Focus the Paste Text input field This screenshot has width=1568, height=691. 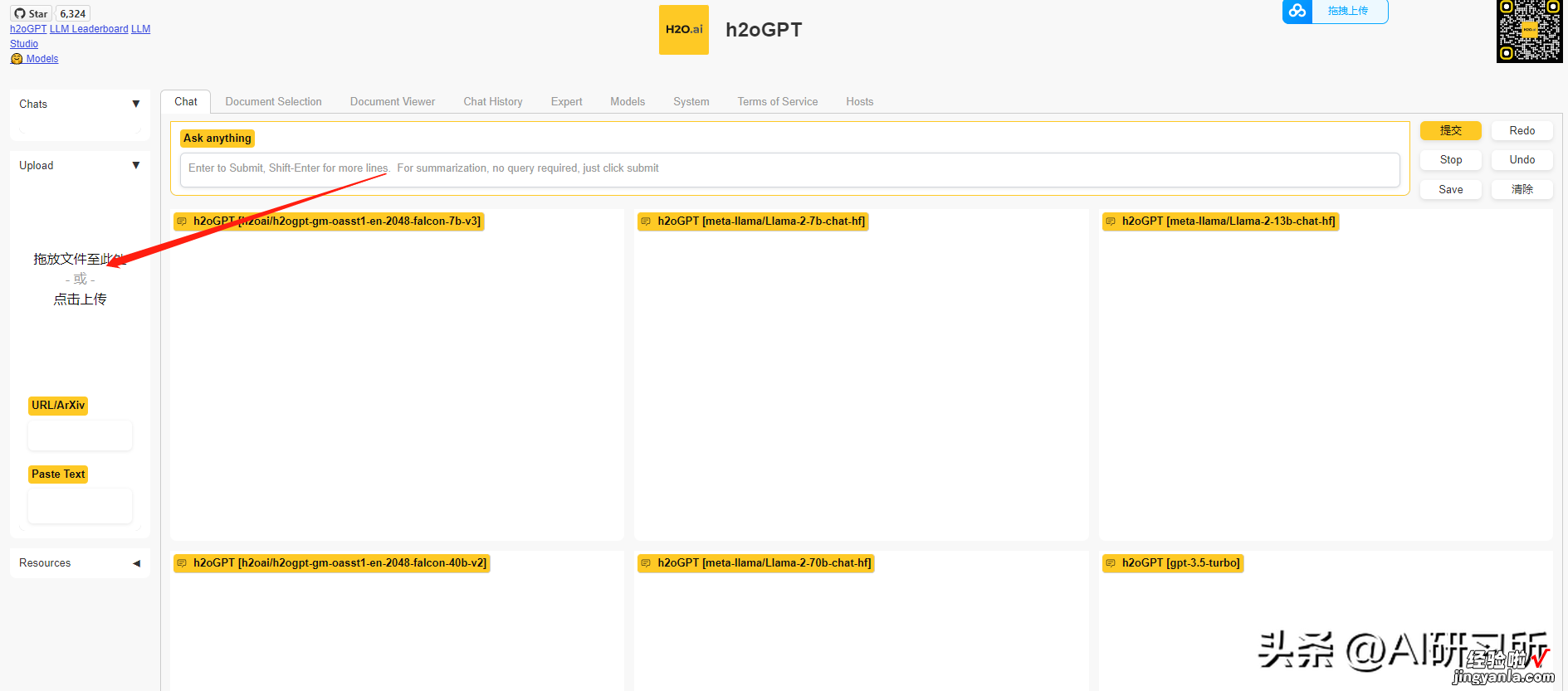(80, 505)
